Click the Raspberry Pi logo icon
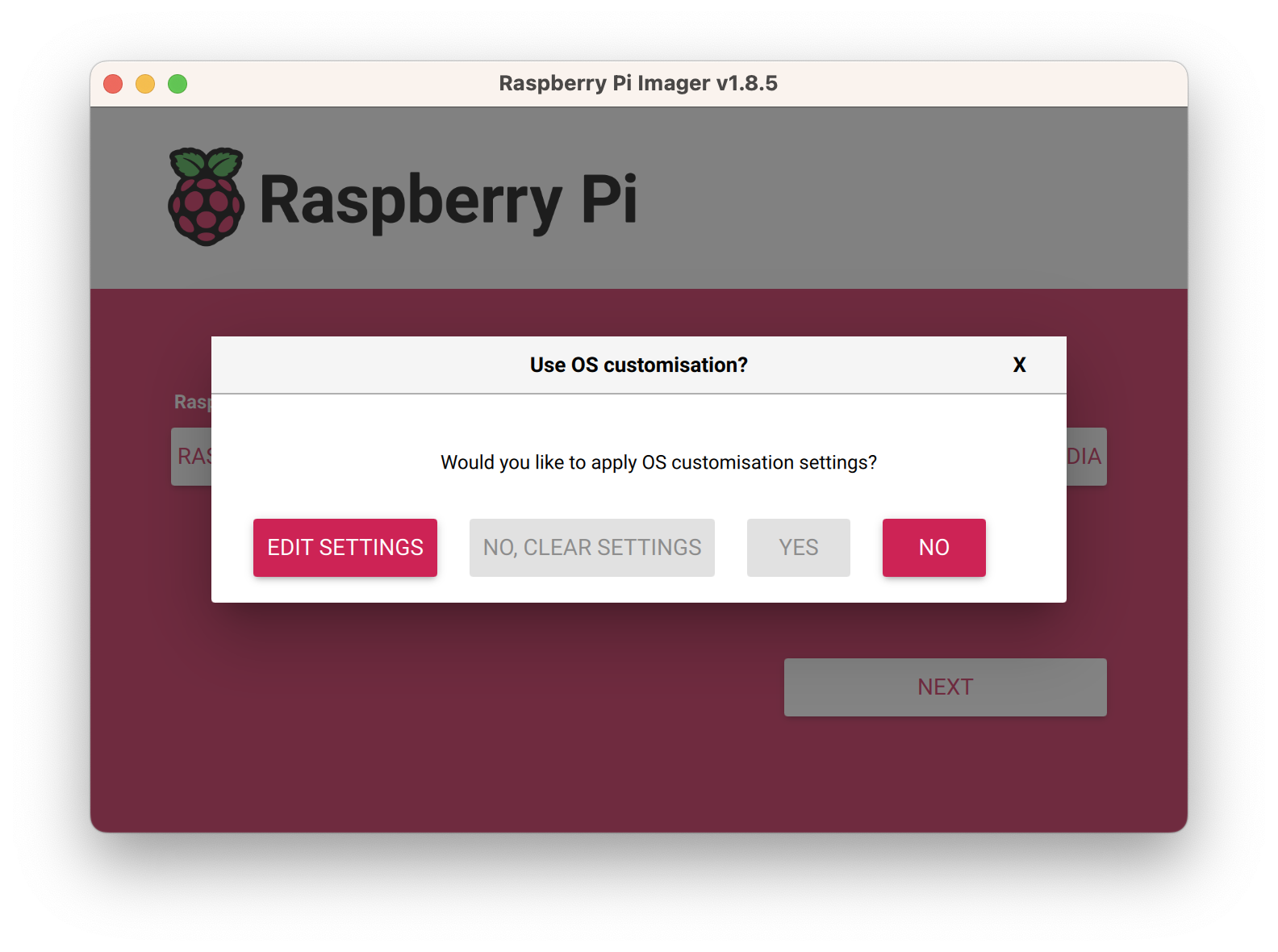The height and width of the screenshot is (952, 1278). 207,197
